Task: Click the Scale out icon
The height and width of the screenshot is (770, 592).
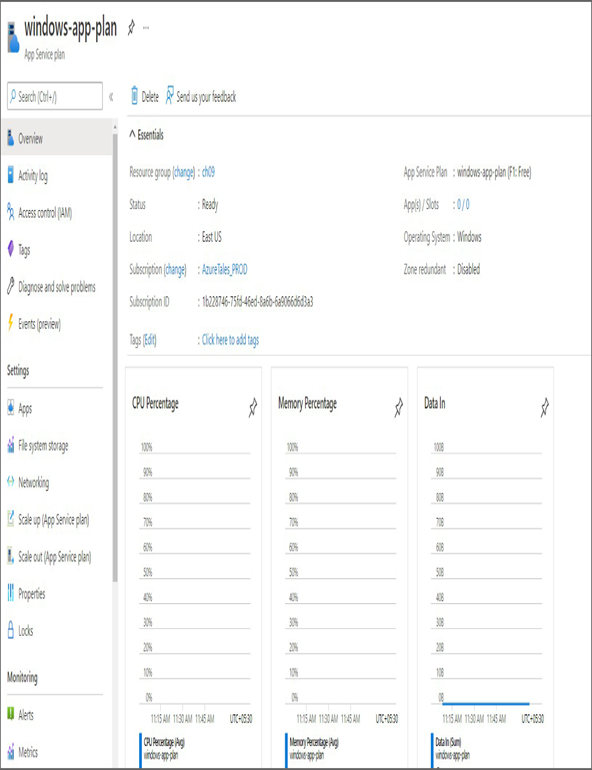Action: click(10, 556)
